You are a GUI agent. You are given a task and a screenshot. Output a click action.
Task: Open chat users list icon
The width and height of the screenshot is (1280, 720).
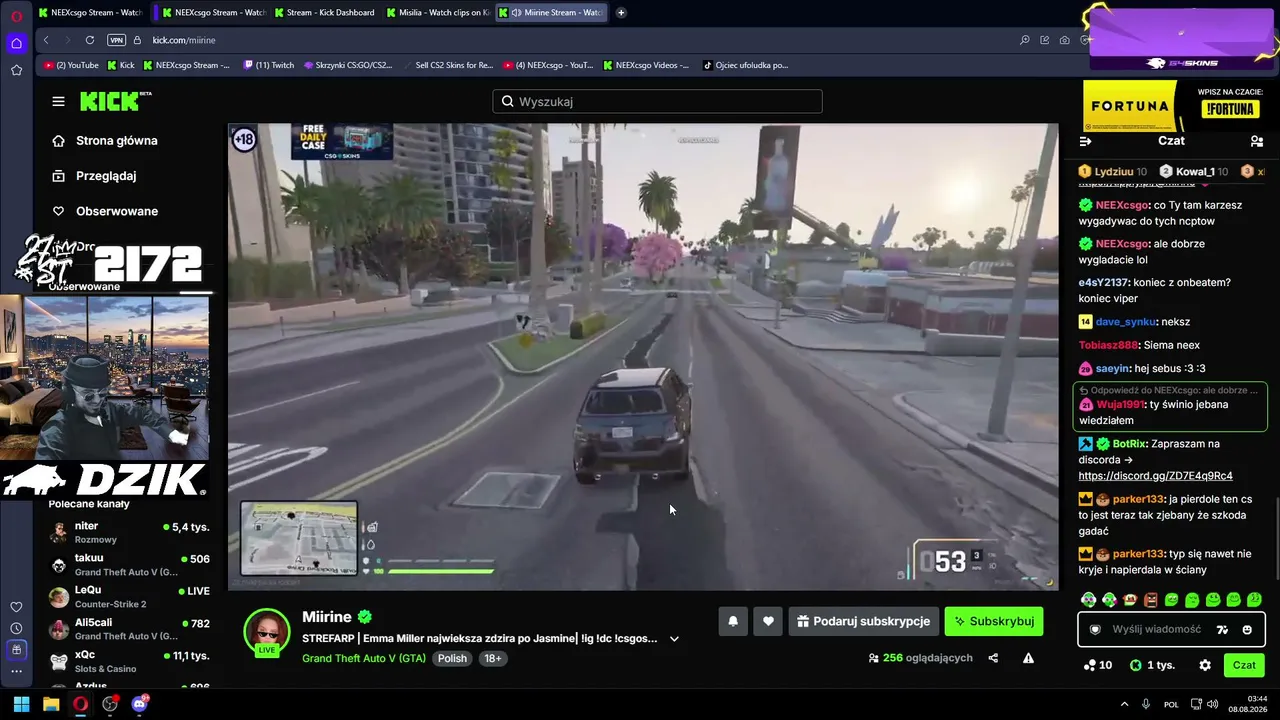tap(1256, 141)
